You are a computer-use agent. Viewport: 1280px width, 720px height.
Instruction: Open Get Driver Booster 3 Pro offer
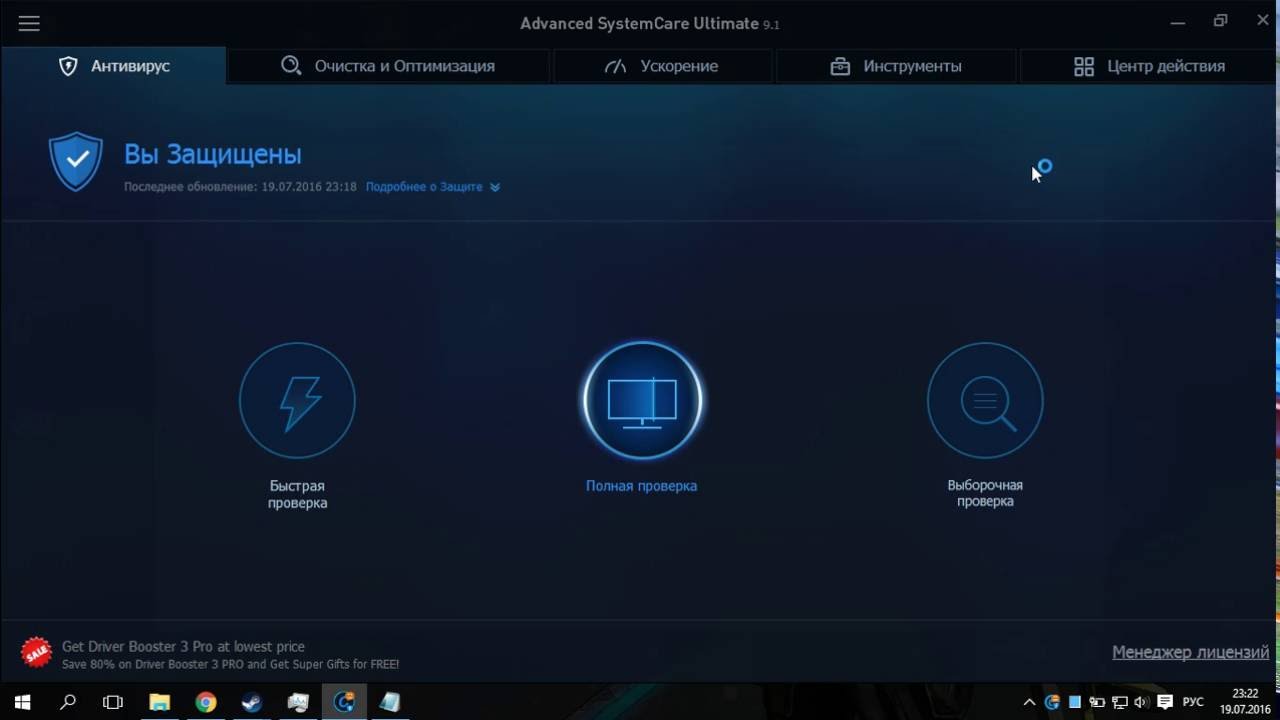183,646
